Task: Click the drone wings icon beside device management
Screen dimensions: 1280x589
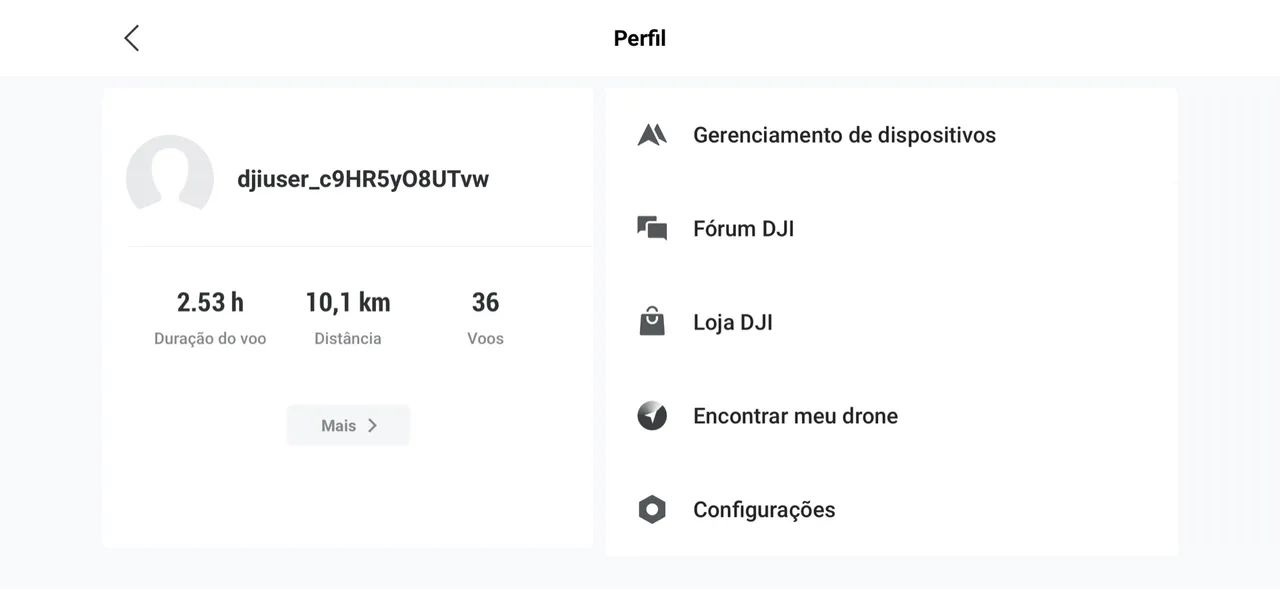Action: pos(651,134)
